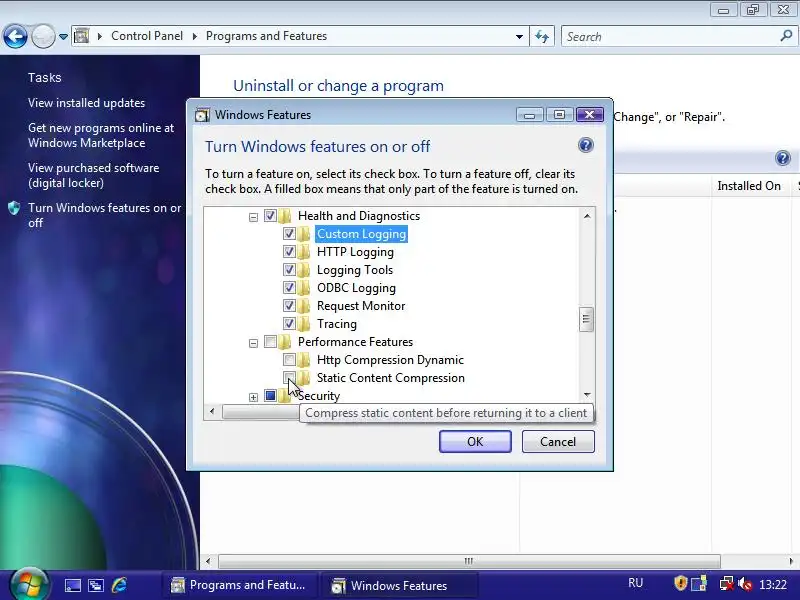
Task: Click the magnifier search icon
Action: tap(786, 36)
